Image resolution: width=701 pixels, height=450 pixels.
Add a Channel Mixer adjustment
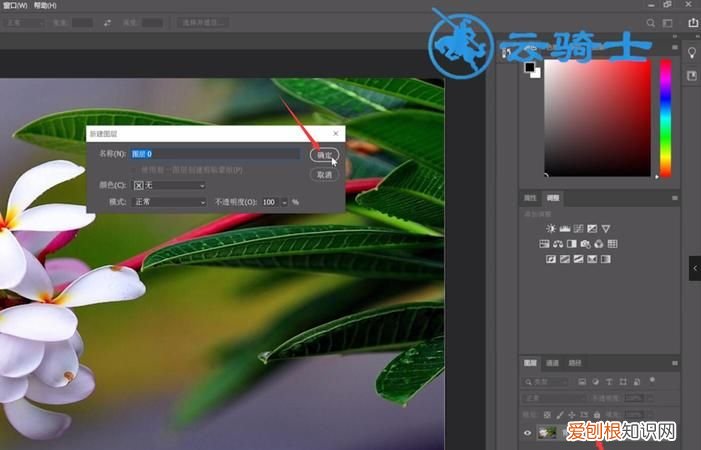click(x=599, y=244)
